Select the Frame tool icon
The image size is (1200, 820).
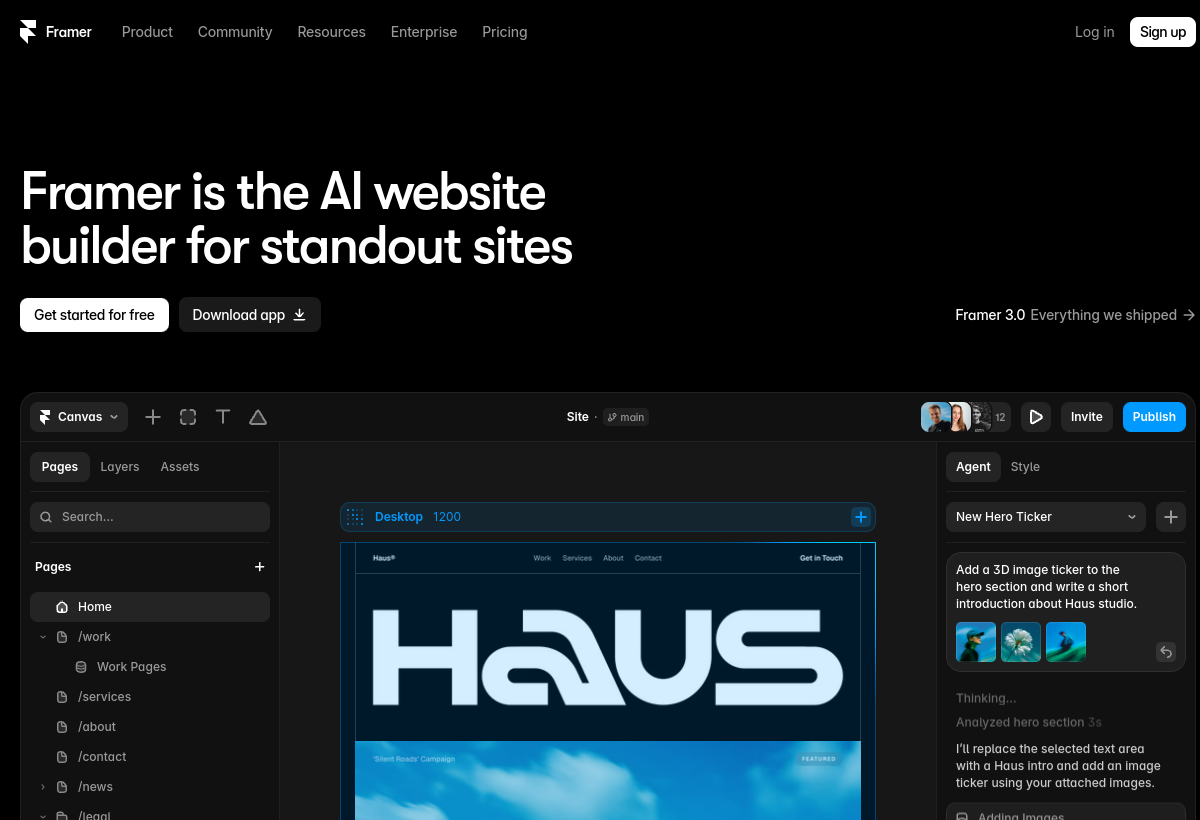tap(188, 417)
